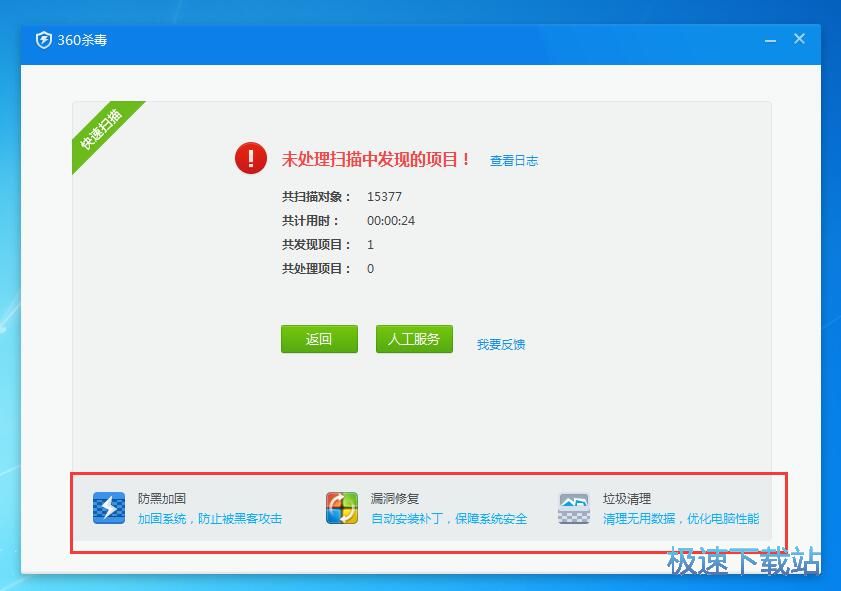The width and height of the screenshot is (841, 591).
Task: Click the scanned objects count 15377
Action: point(384,197)
